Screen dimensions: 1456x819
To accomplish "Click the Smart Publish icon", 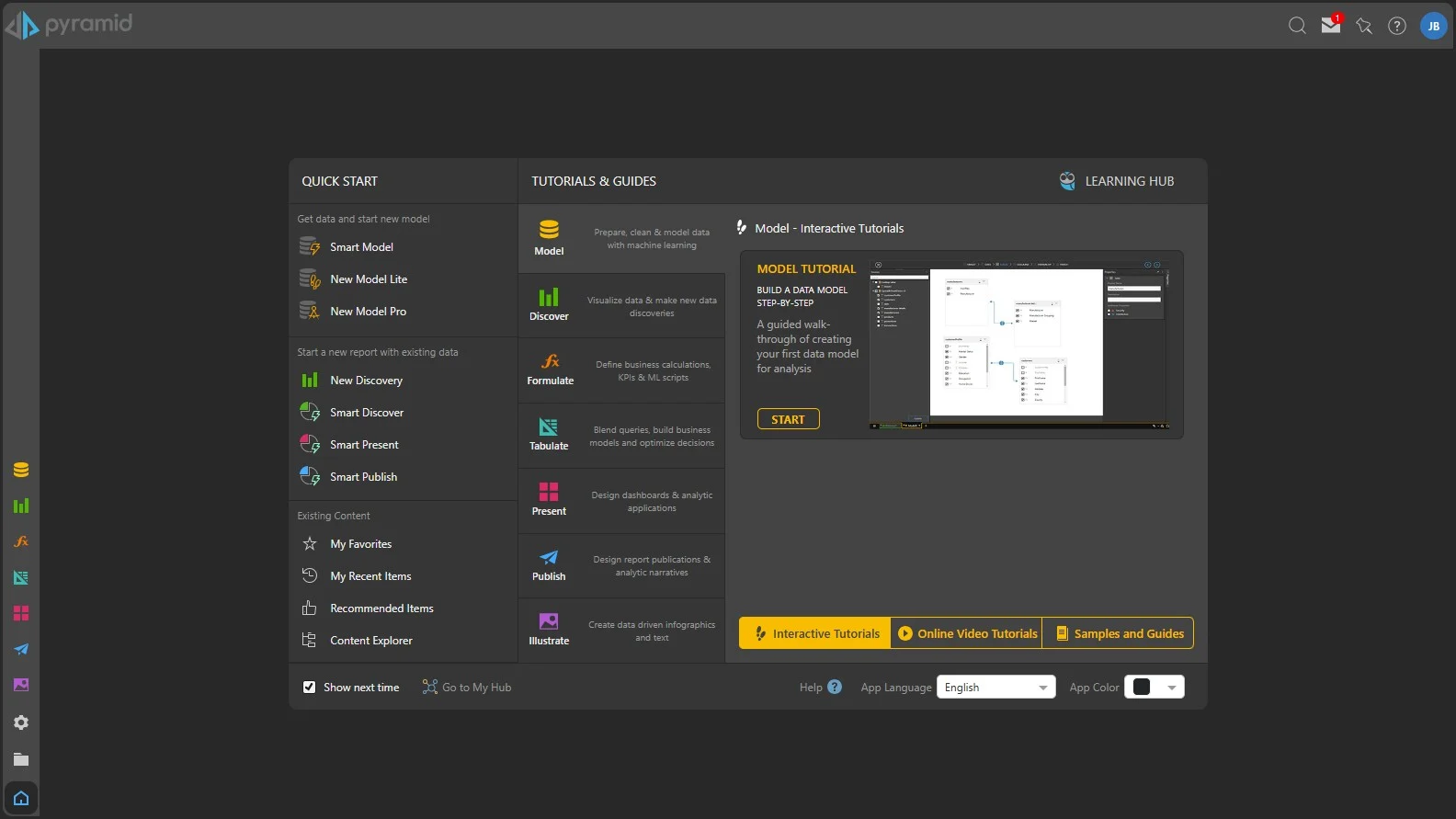I will coord(310,476).
